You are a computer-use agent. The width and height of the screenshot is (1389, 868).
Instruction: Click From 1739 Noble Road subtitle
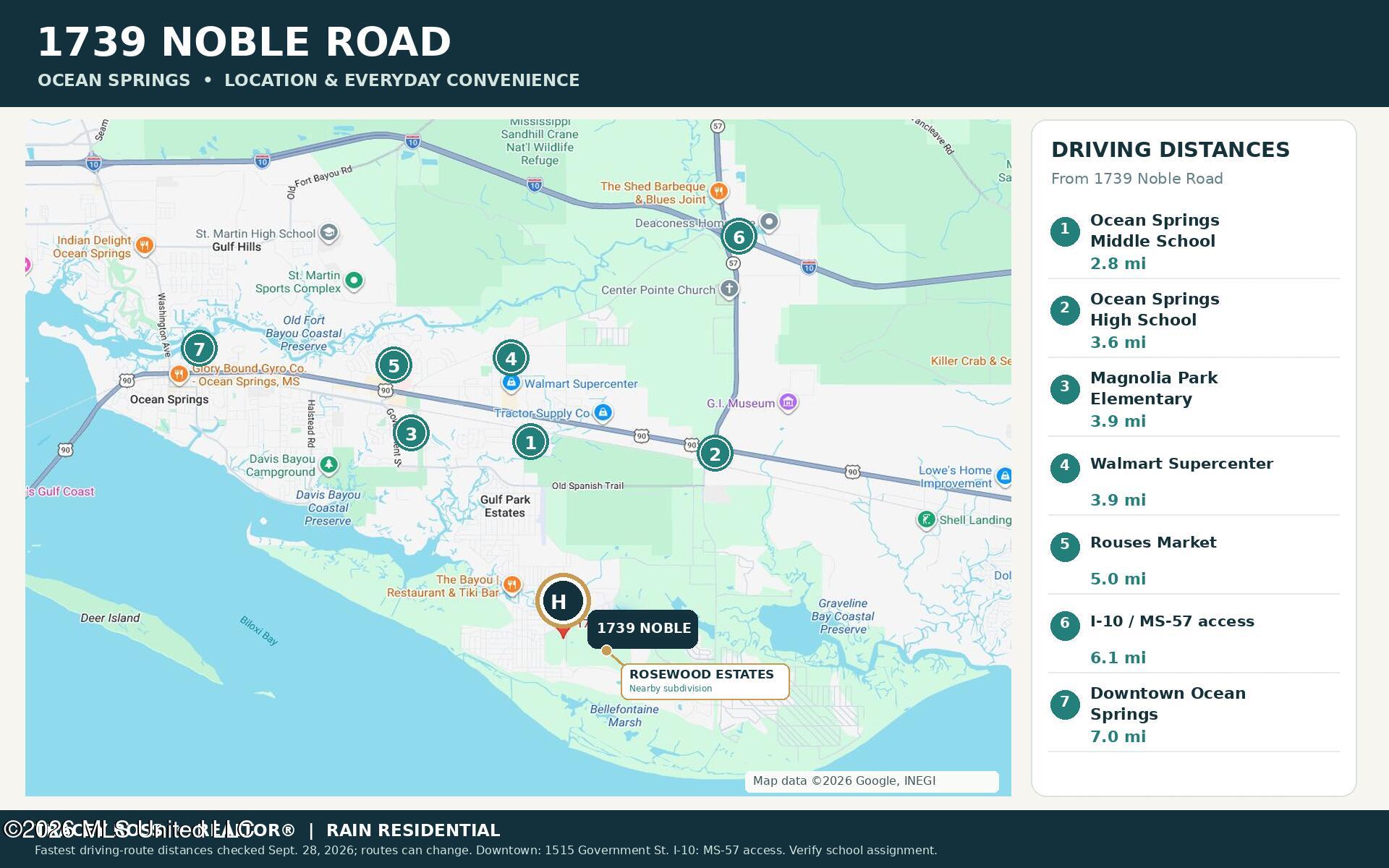[x=1137, y=179]
